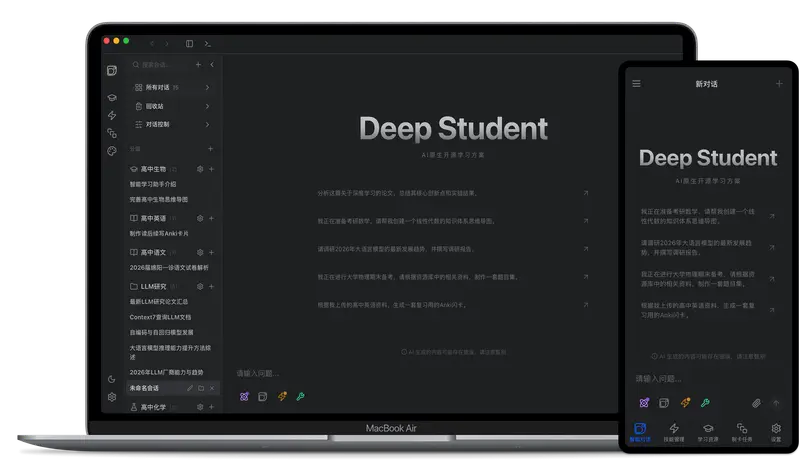Open the graduation cap icon in left rail
Viewport: 800px width, 462px height.
112,97
